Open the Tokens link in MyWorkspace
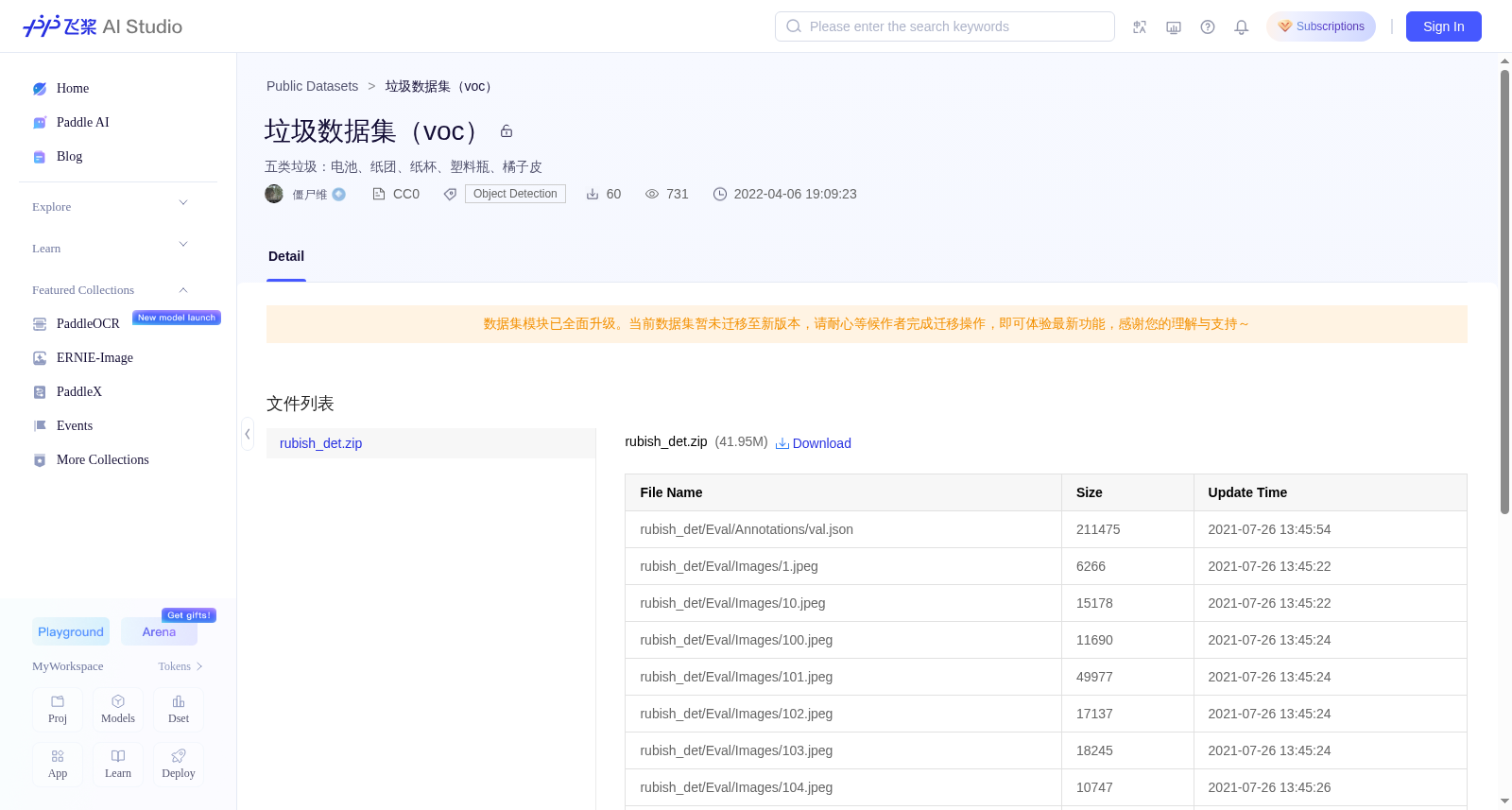 pos(180,666)
